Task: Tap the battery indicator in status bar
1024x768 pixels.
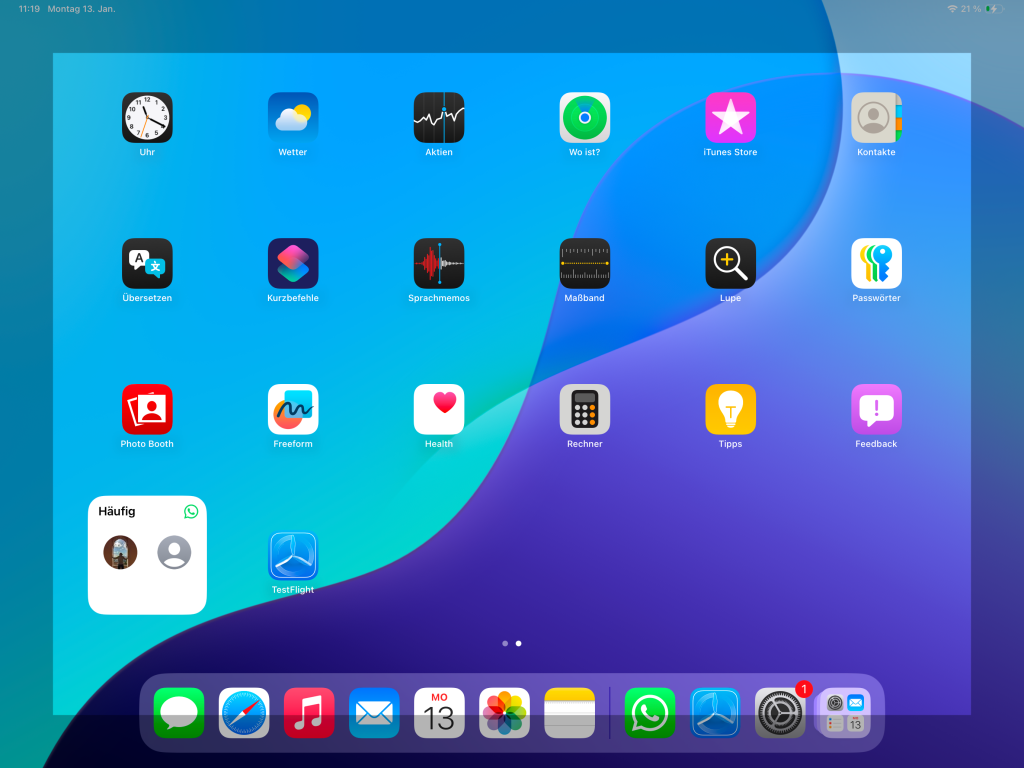Action: tap(995, 9)
